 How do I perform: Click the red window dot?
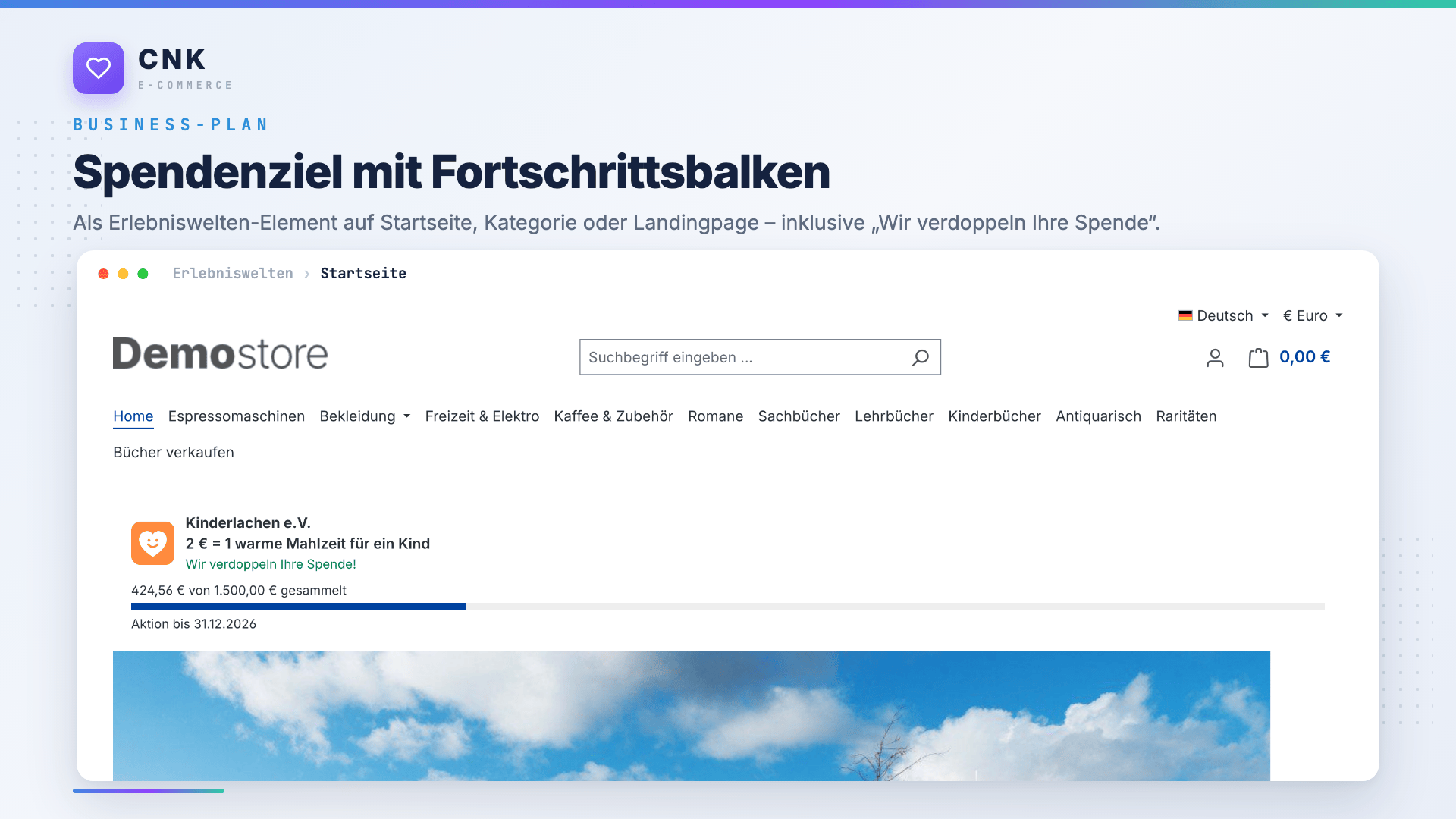point(104,274)
